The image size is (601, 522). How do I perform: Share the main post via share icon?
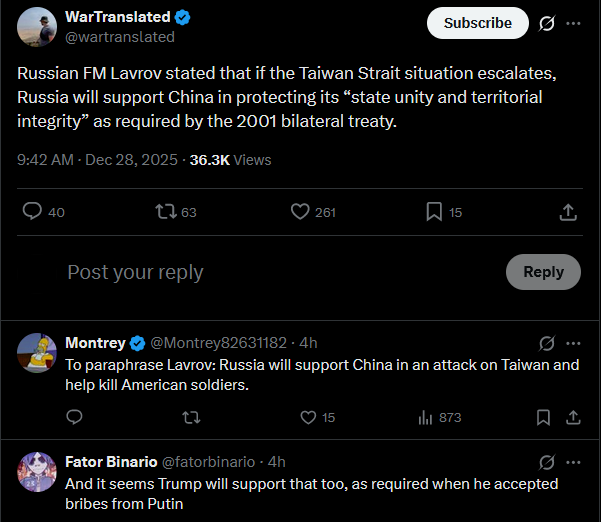click(x=568, y=212)
